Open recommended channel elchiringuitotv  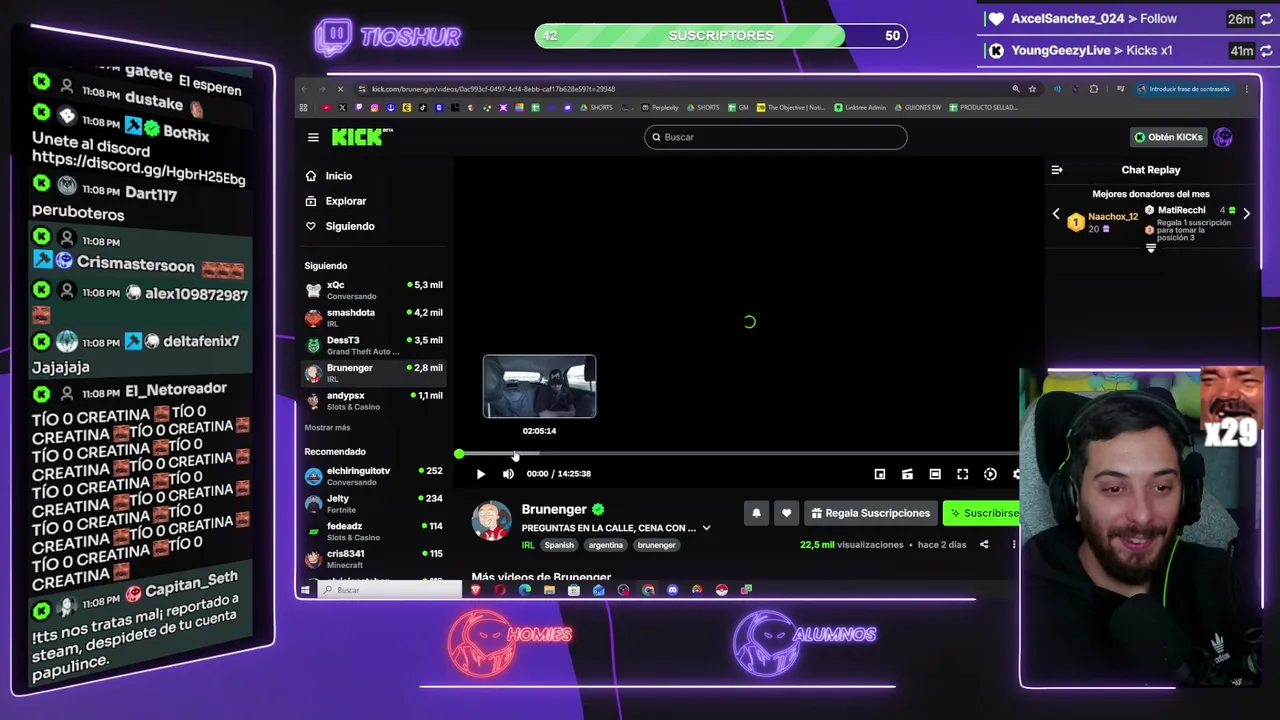point(373,476)
